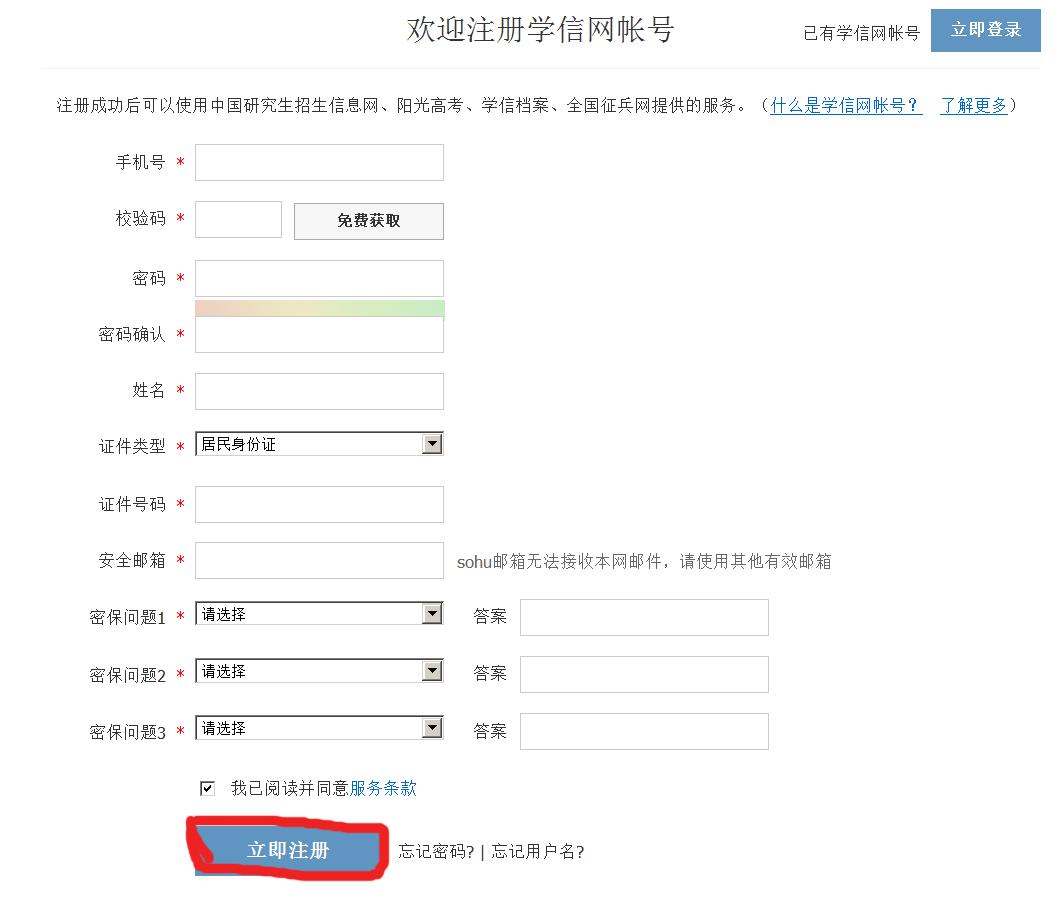Click the 忘记密码 link
The width and height of the screenshot is (1055, 898).
436,852
